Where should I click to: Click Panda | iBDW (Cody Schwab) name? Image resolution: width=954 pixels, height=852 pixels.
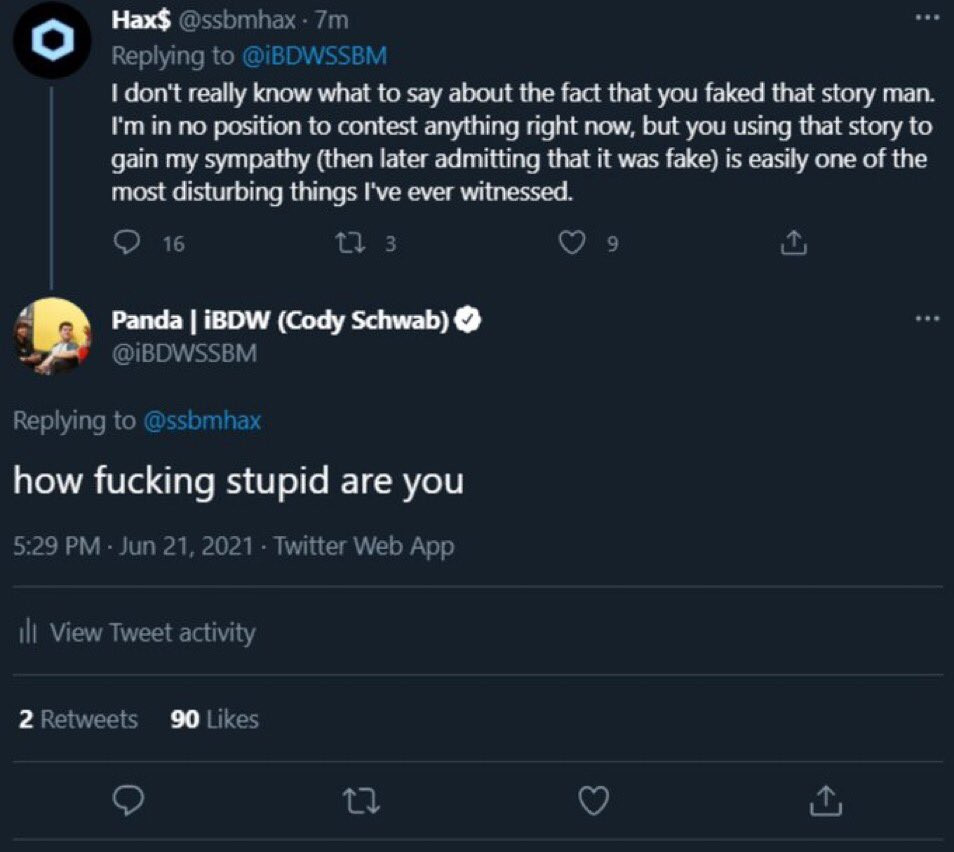coord(281,321)
